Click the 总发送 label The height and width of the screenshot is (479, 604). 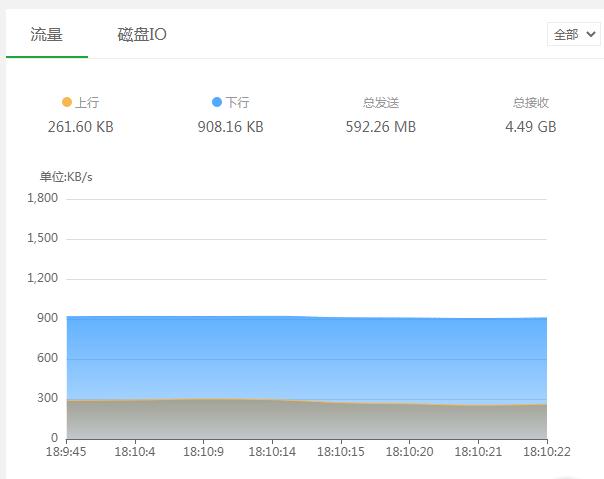(381, 103)
